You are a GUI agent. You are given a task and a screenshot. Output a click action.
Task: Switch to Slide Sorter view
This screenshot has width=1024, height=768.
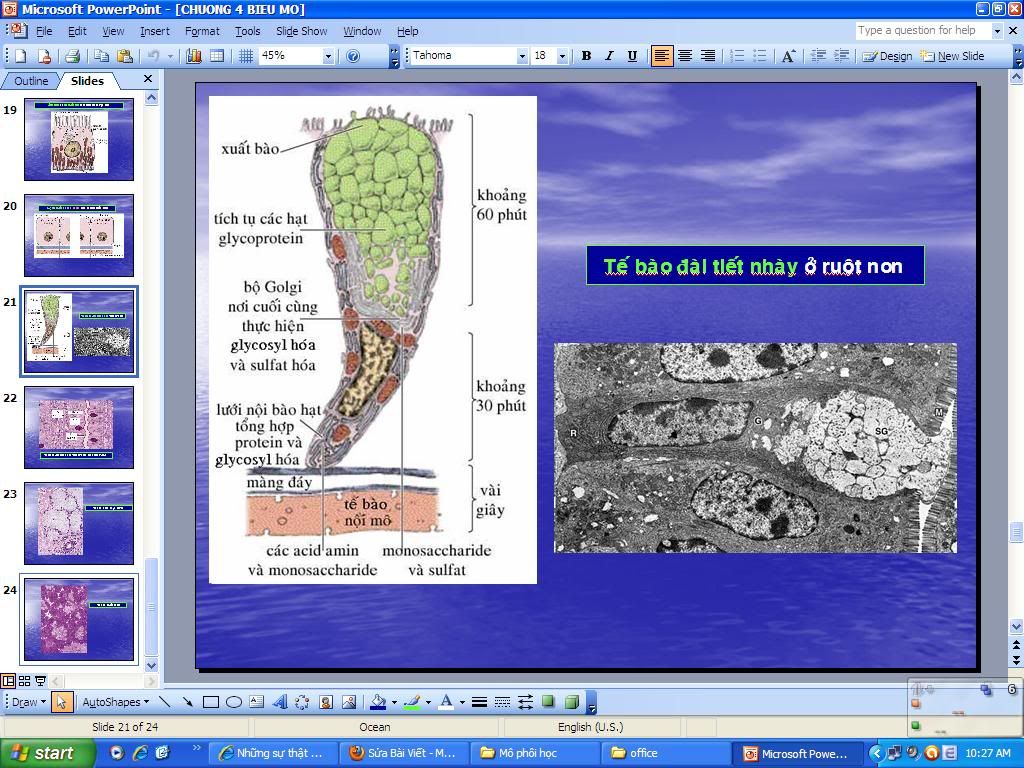tap(24, 681)
